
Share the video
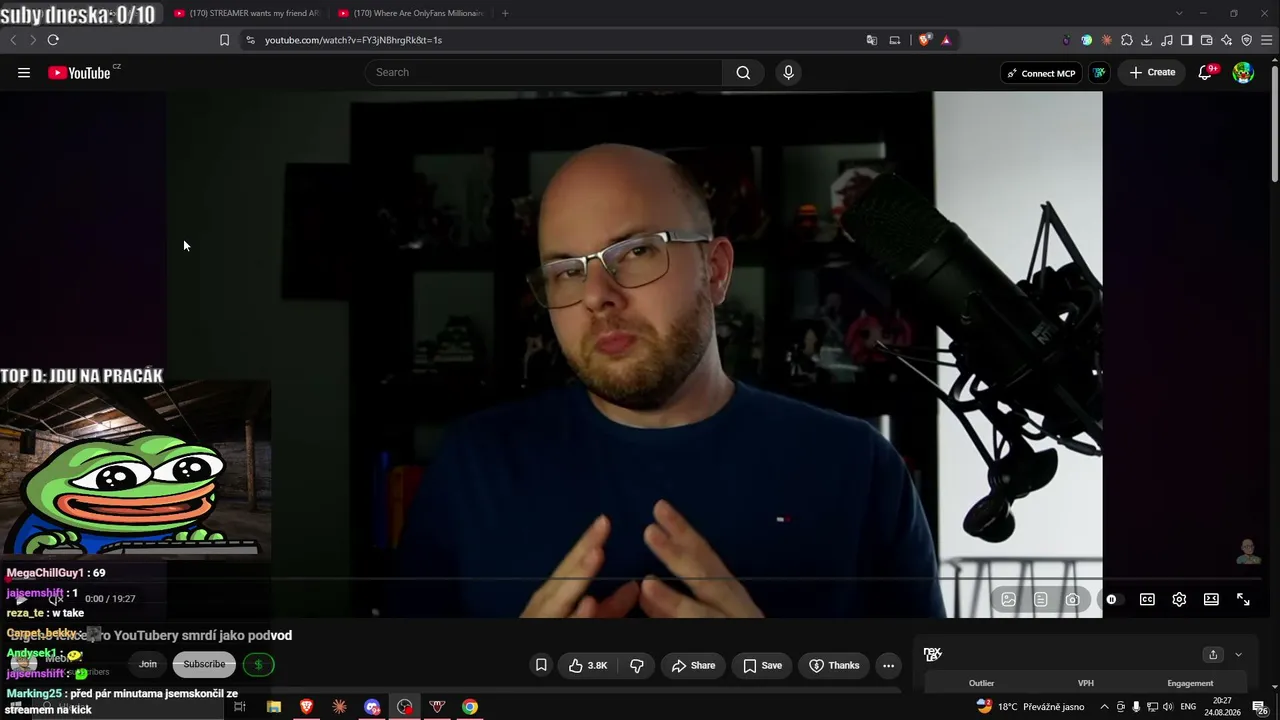click(694, 665)
